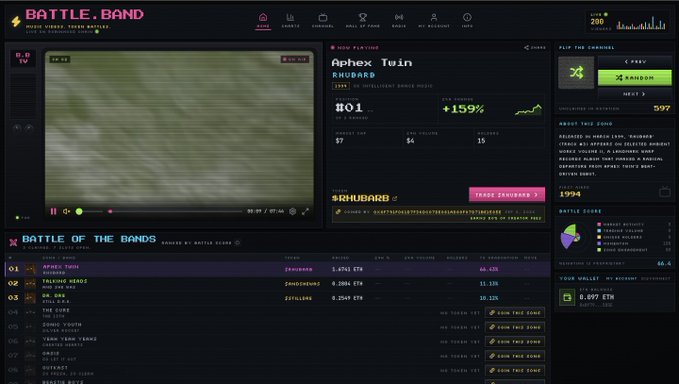This screenshot has height=384, width=679.
Task: Click the 66.43% graduation value
Action: tap(489, 269)
